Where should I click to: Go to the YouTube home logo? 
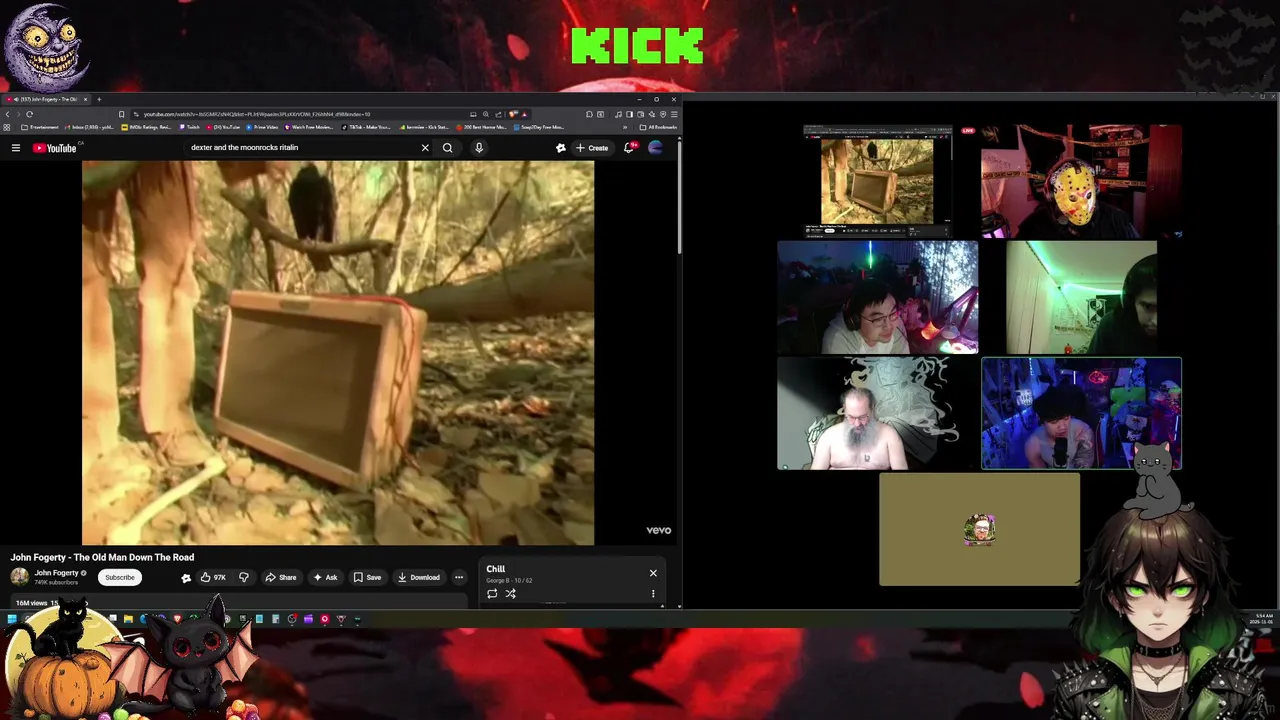pos(54,148)
